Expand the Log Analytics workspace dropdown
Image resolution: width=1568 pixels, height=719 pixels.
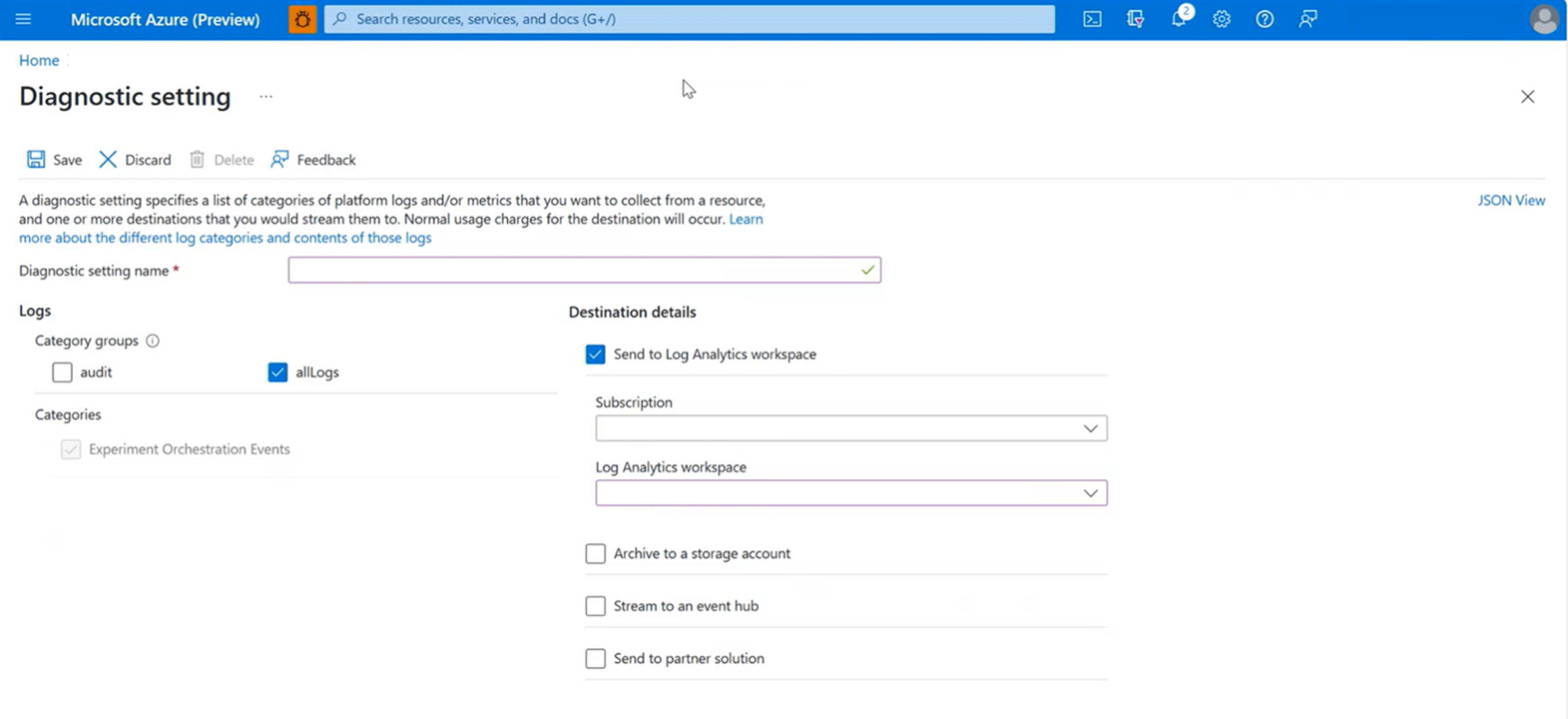[x=850, y=493]
